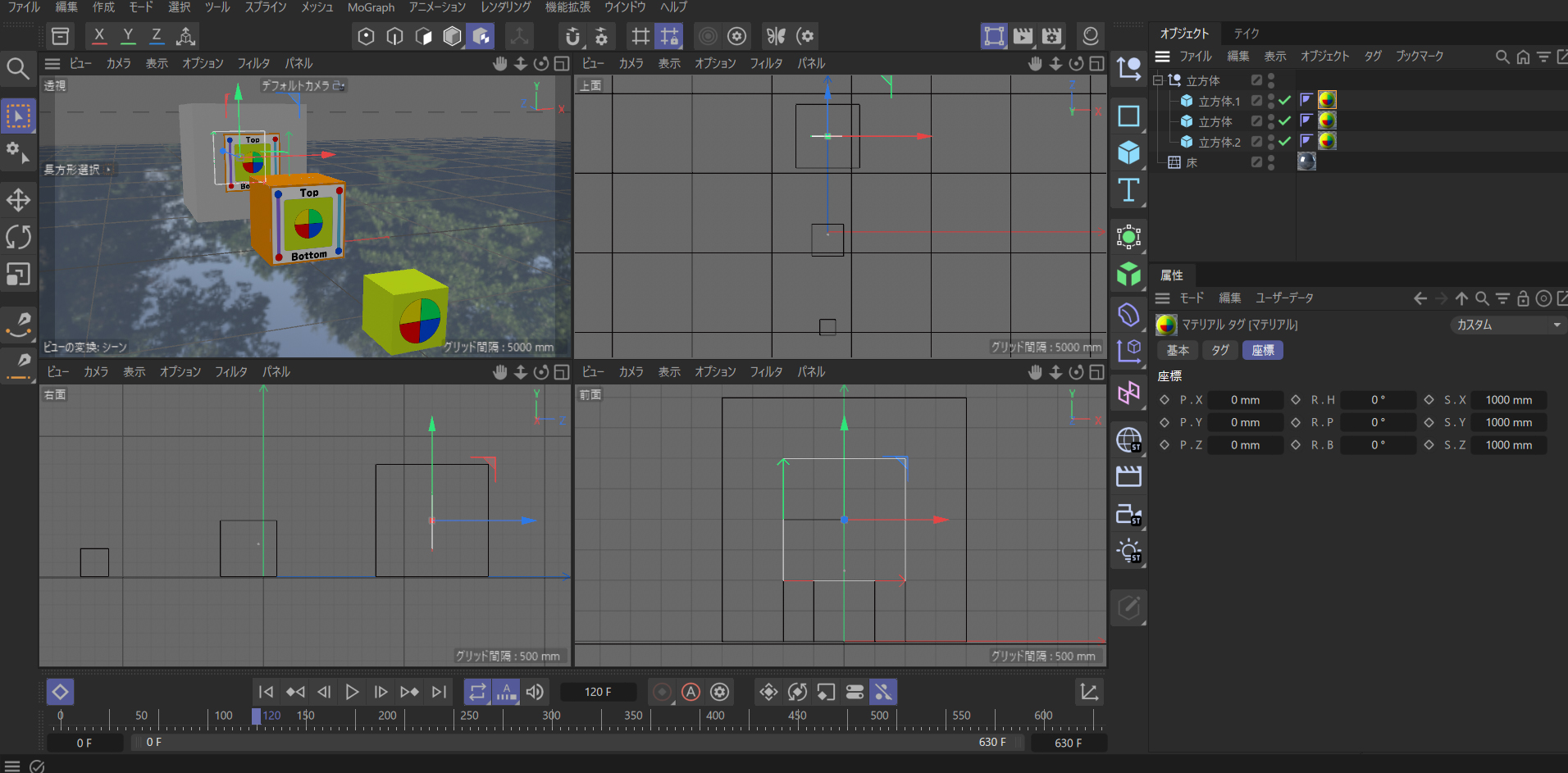Select material tag swatch on 立方体.2
Image resolution: width=1568 pixels, height=773 pixels.
pyautogui.click(x=1327, y=141)
